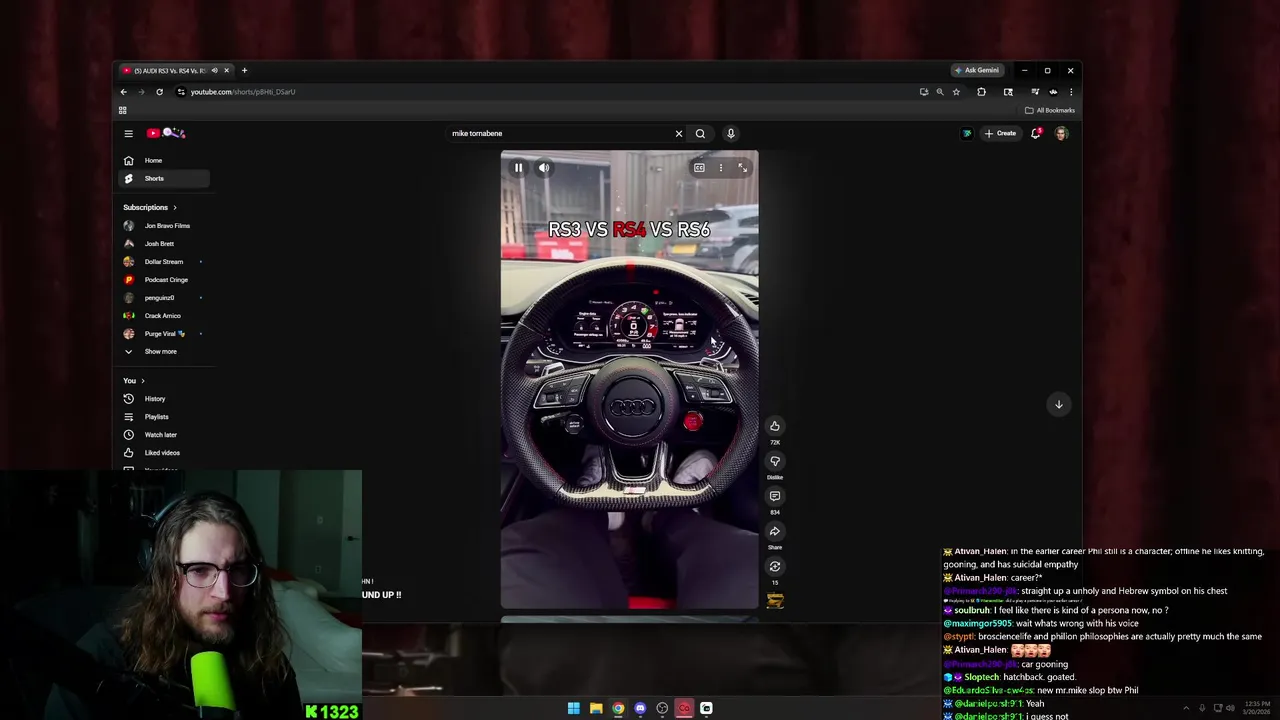1280x720 pixels.
Task: Go to the YouTube home logo
Action: click(166, 133)
